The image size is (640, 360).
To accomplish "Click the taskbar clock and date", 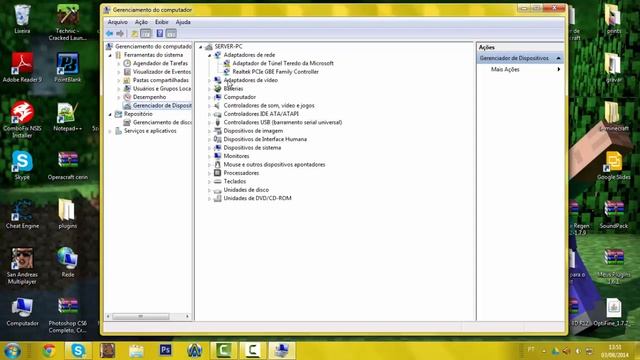I will 615,351.
